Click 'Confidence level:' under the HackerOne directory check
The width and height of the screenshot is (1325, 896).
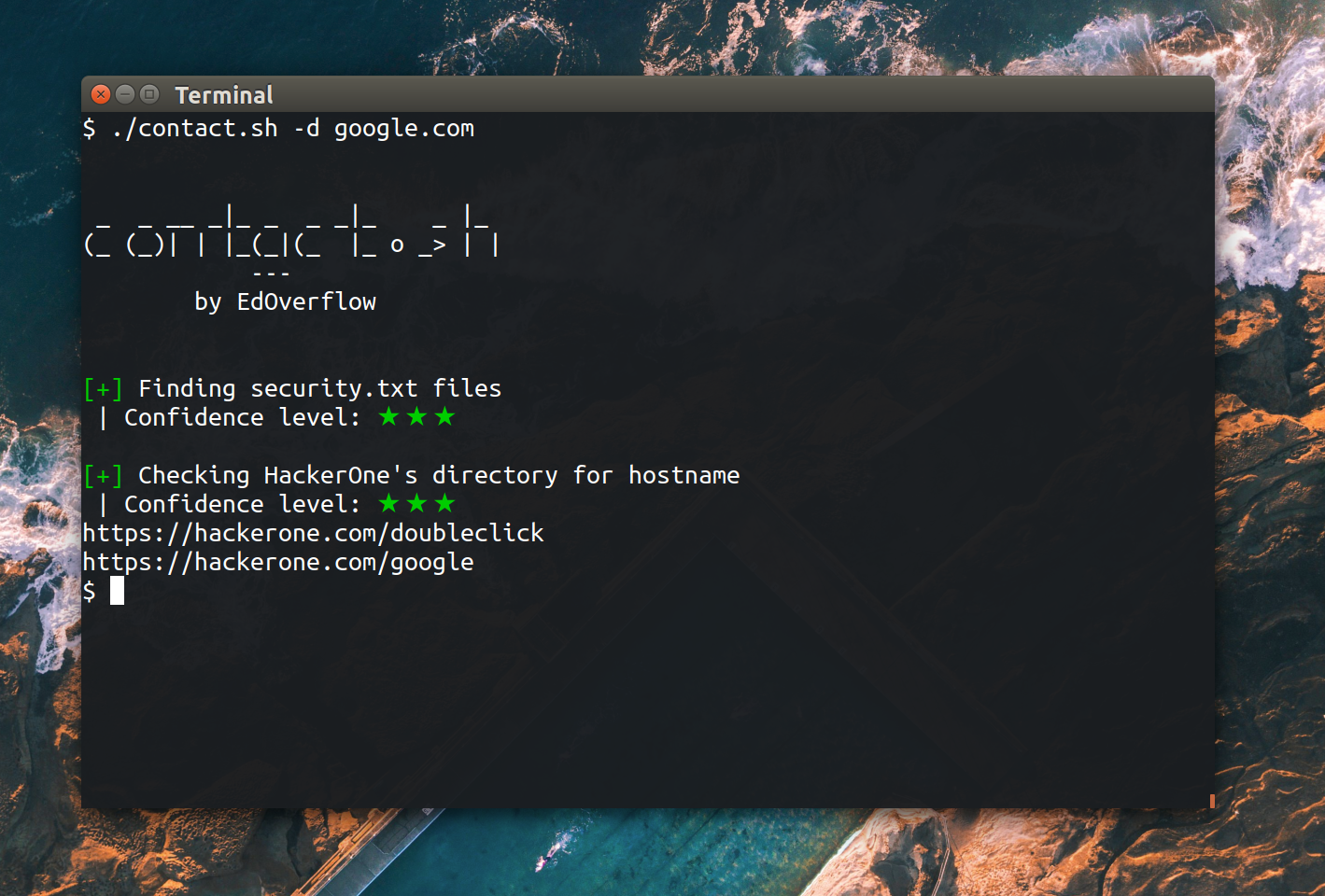pyautogui.click(x=242, y=504)
